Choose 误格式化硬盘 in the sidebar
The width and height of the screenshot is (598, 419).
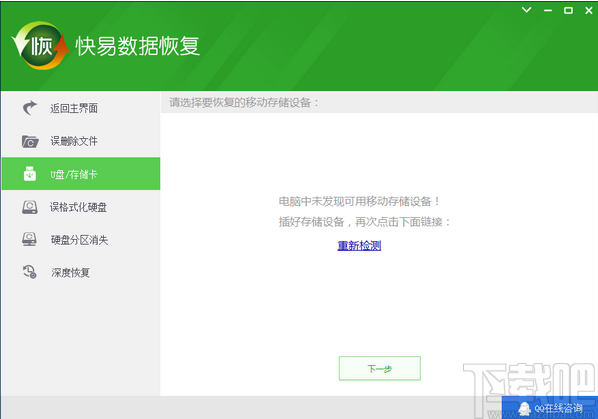click(x=80, y=207)
